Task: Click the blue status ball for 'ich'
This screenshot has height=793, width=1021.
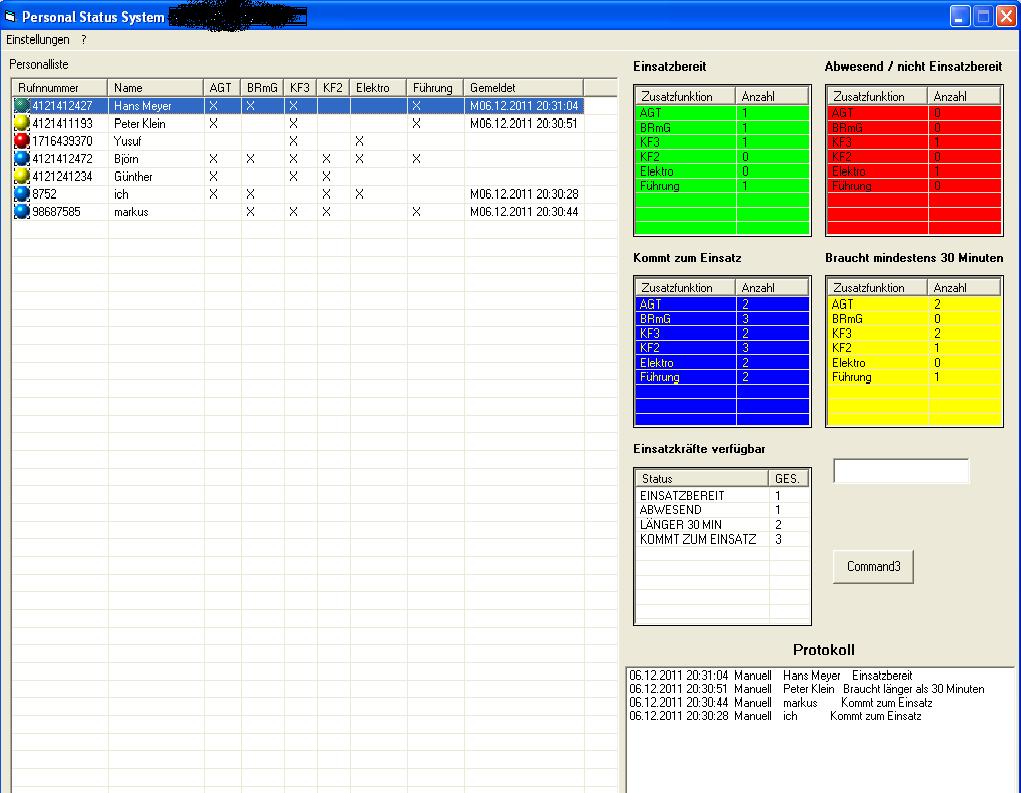Action: [22, 195]
